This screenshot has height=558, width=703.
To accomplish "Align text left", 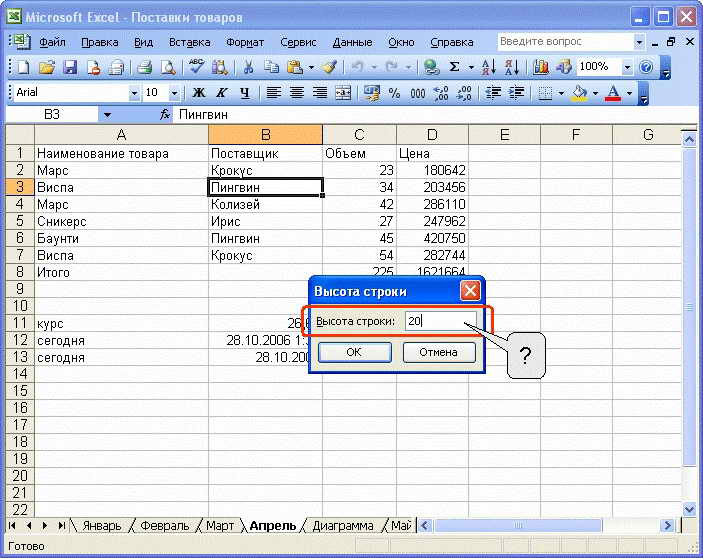I will [x=273, y=93].
